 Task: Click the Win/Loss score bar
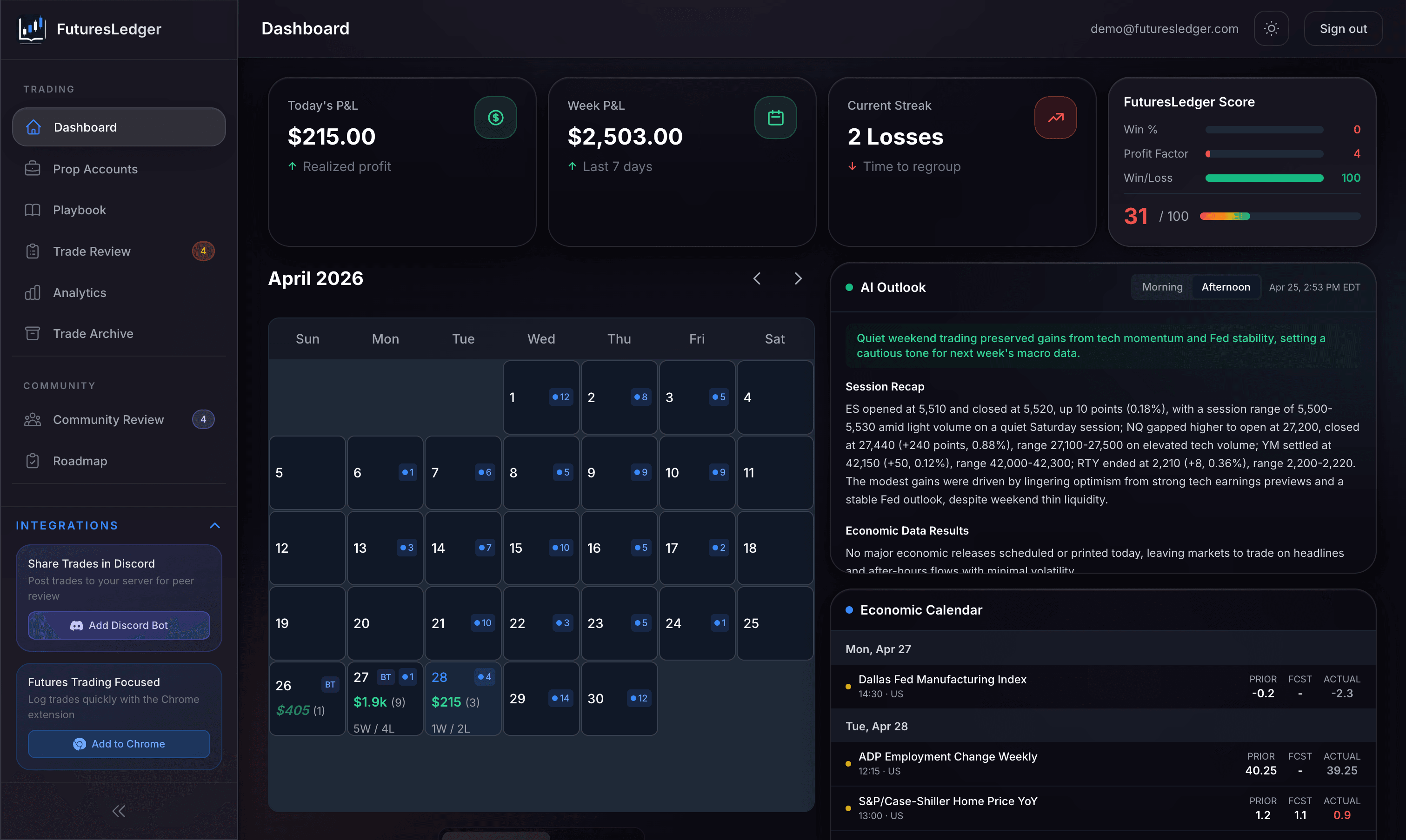click(1264, 178)
